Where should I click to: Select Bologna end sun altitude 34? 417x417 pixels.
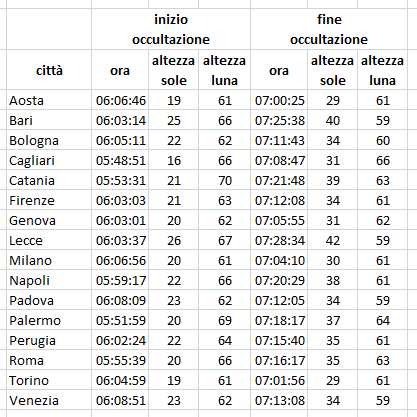pos(332,140)
